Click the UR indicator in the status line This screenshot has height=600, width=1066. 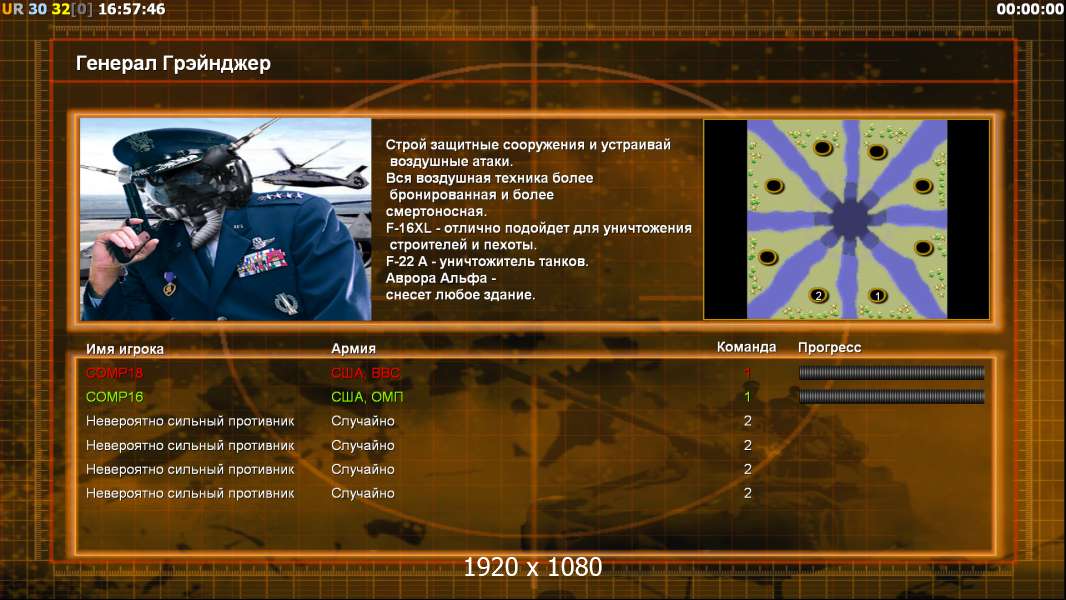(12, 10)
